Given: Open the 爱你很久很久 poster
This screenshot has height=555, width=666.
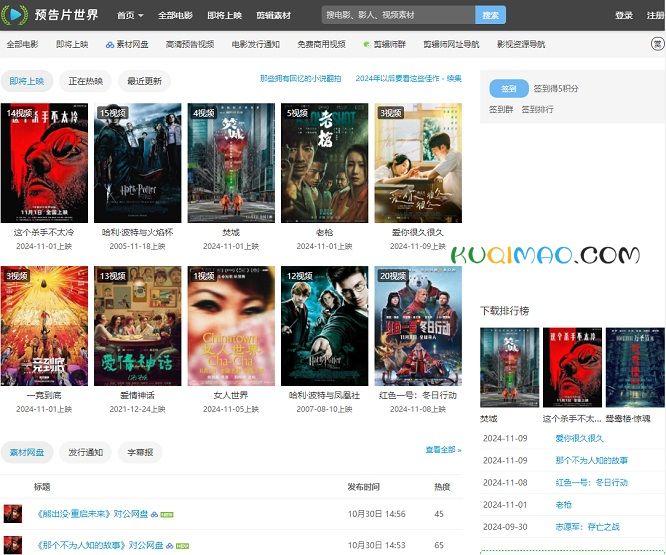Looking at the screenshot, I should pyautogui.click(x=418, y=163).
